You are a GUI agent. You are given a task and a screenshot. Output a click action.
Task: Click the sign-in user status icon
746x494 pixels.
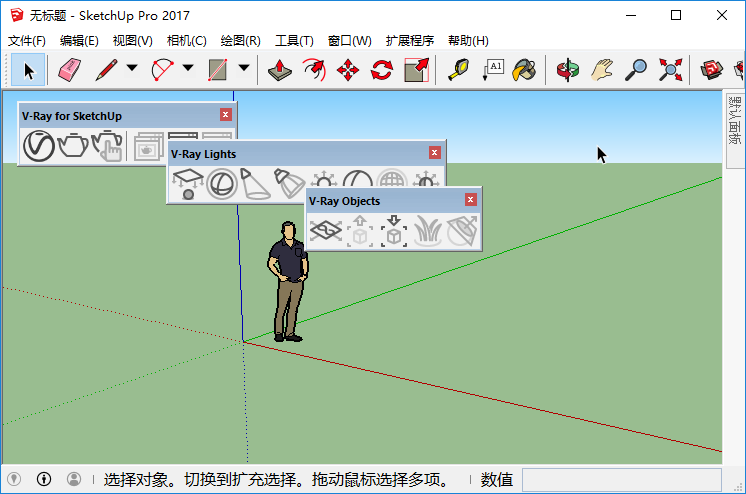point(74,479)
